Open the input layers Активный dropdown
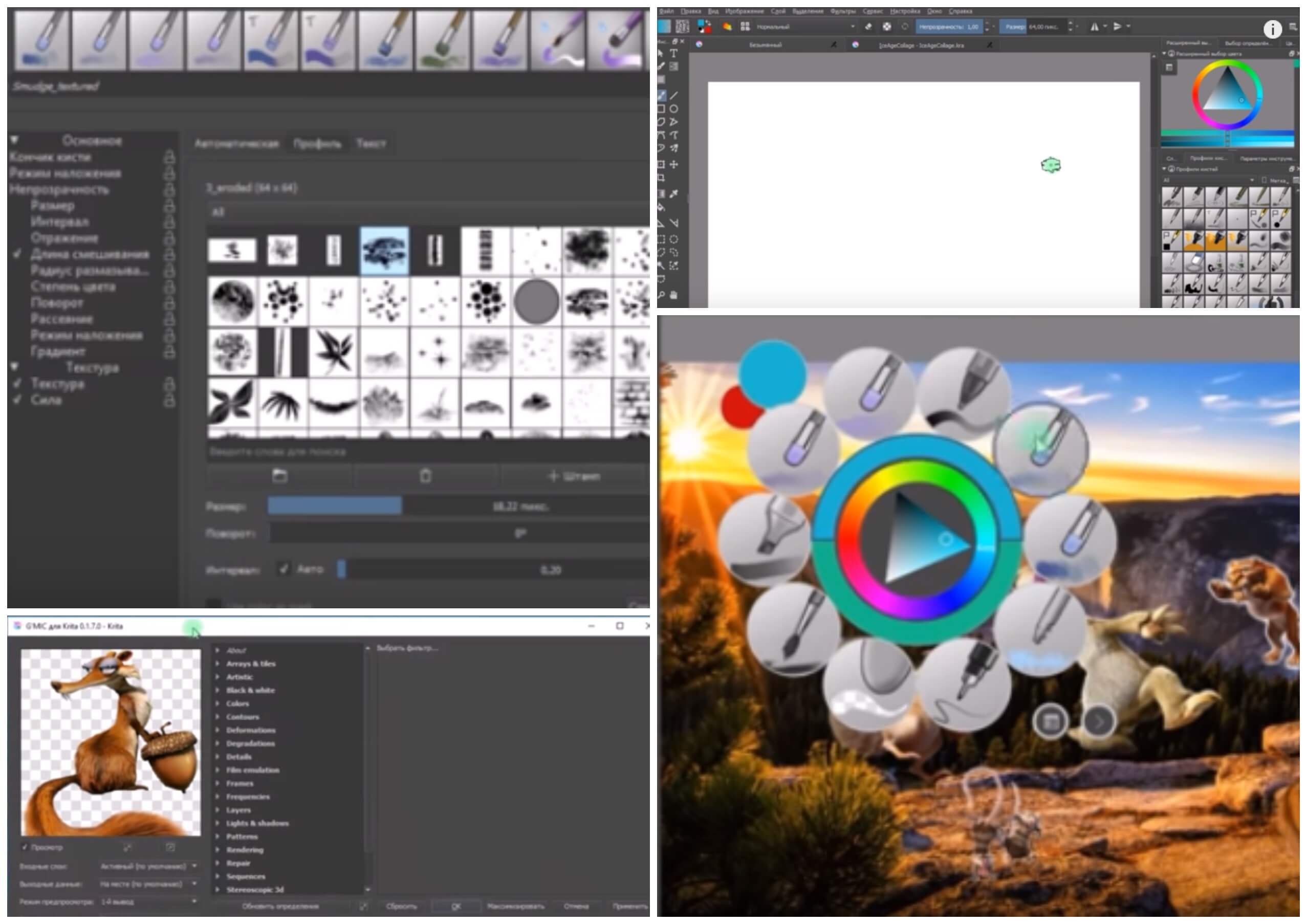Image resolution: width=1307 pixels, height=924 pixels. pyautogui.click(x=148, y=866)
